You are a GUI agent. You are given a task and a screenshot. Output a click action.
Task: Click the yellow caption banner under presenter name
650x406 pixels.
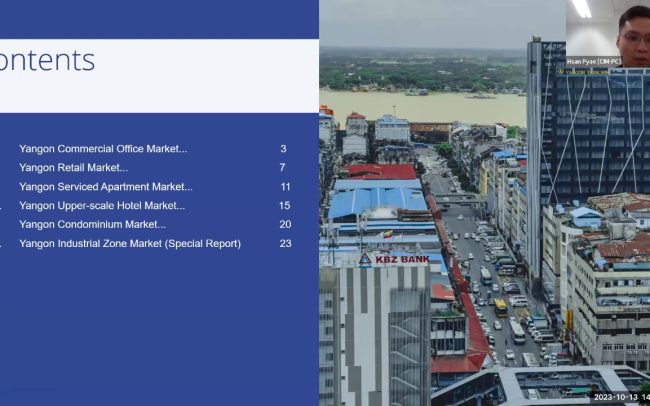pos(594,71)
